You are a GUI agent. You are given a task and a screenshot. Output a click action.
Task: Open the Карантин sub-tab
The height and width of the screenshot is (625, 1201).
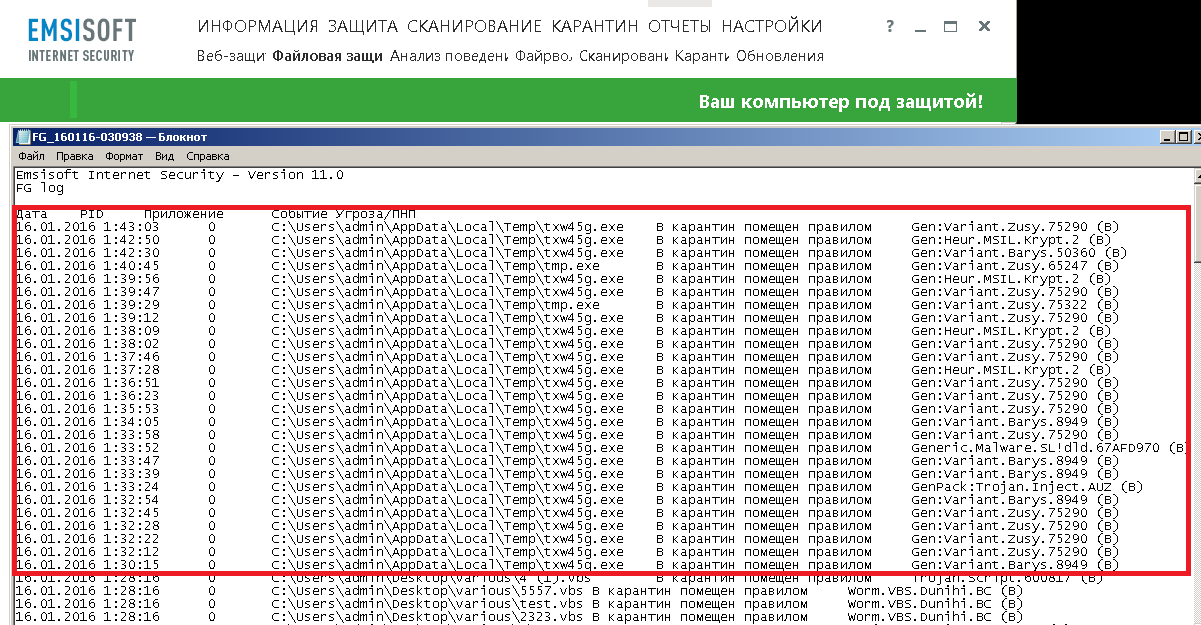(x=703, y=56)
